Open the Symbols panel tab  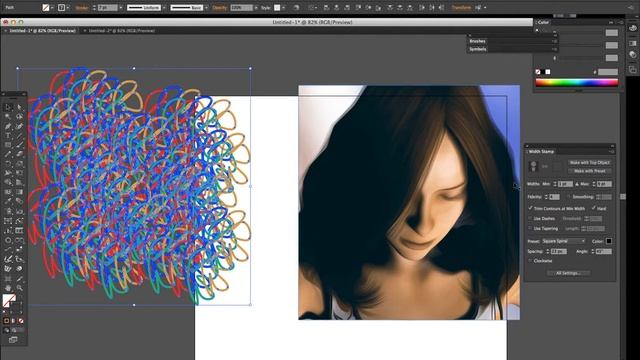click(478, 49)
